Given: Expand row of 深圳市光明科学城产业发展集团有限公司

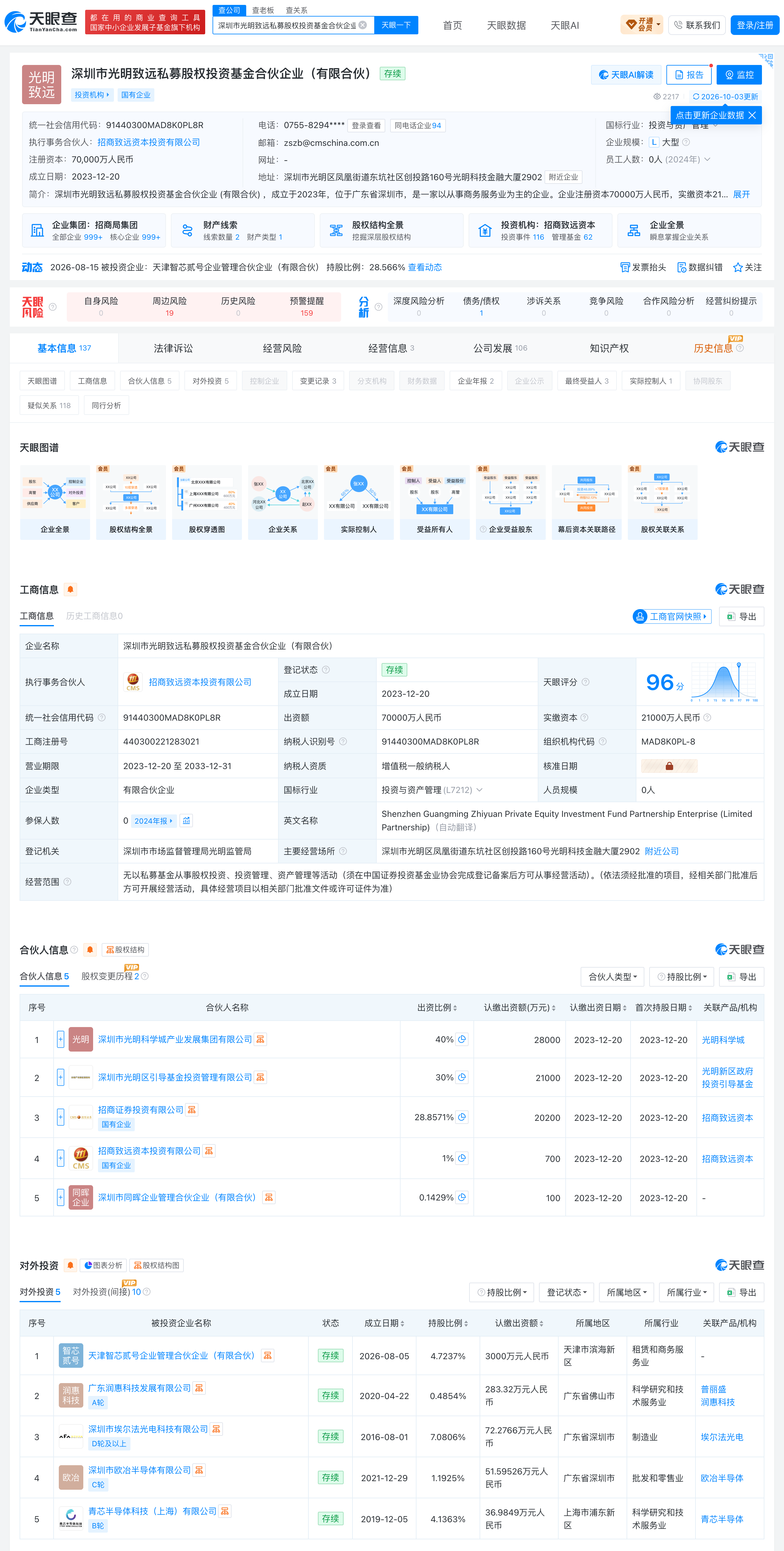Looking at the screenshot, I should (61, 1039).
